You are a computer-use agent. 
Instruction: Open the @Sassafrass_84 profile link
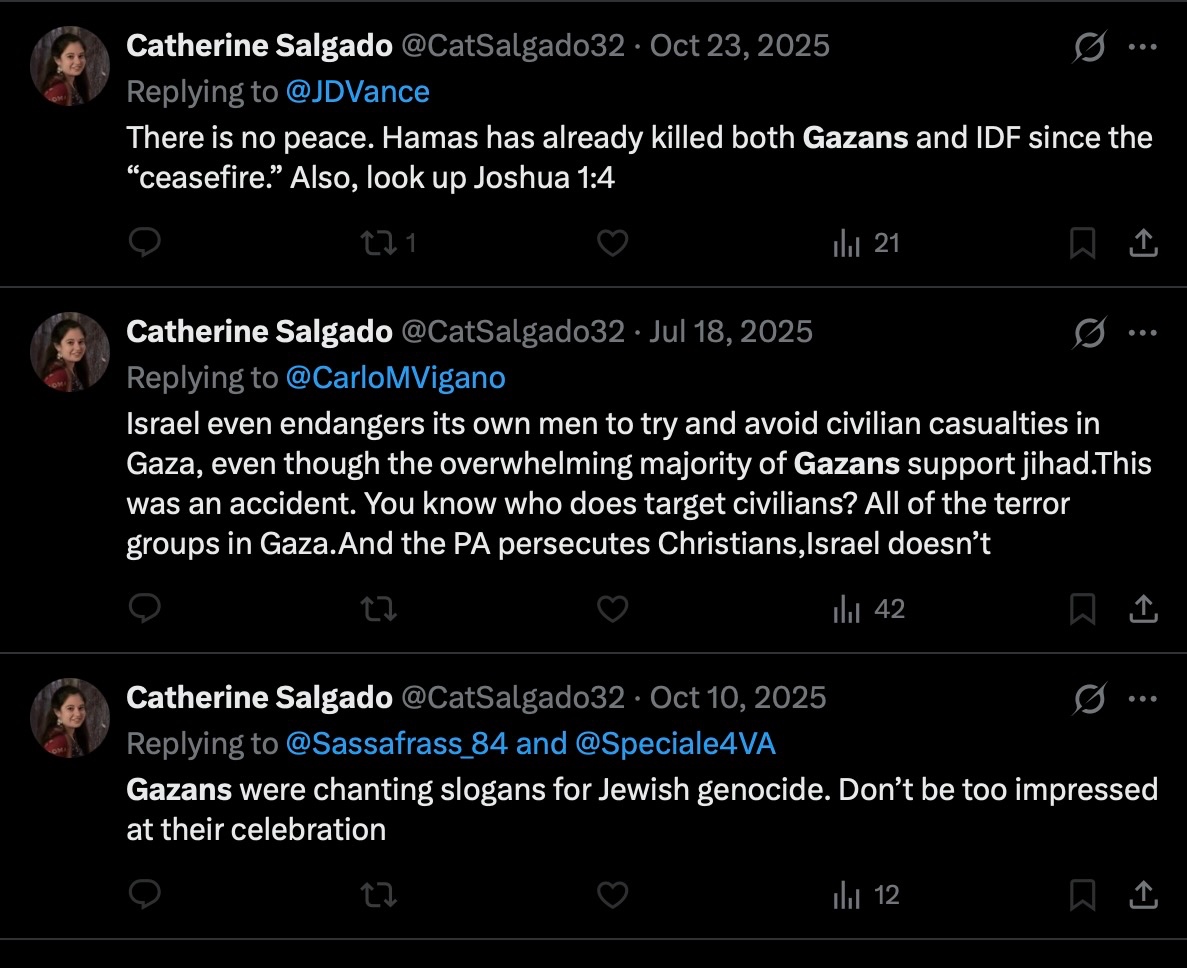[x=397, y=744]
